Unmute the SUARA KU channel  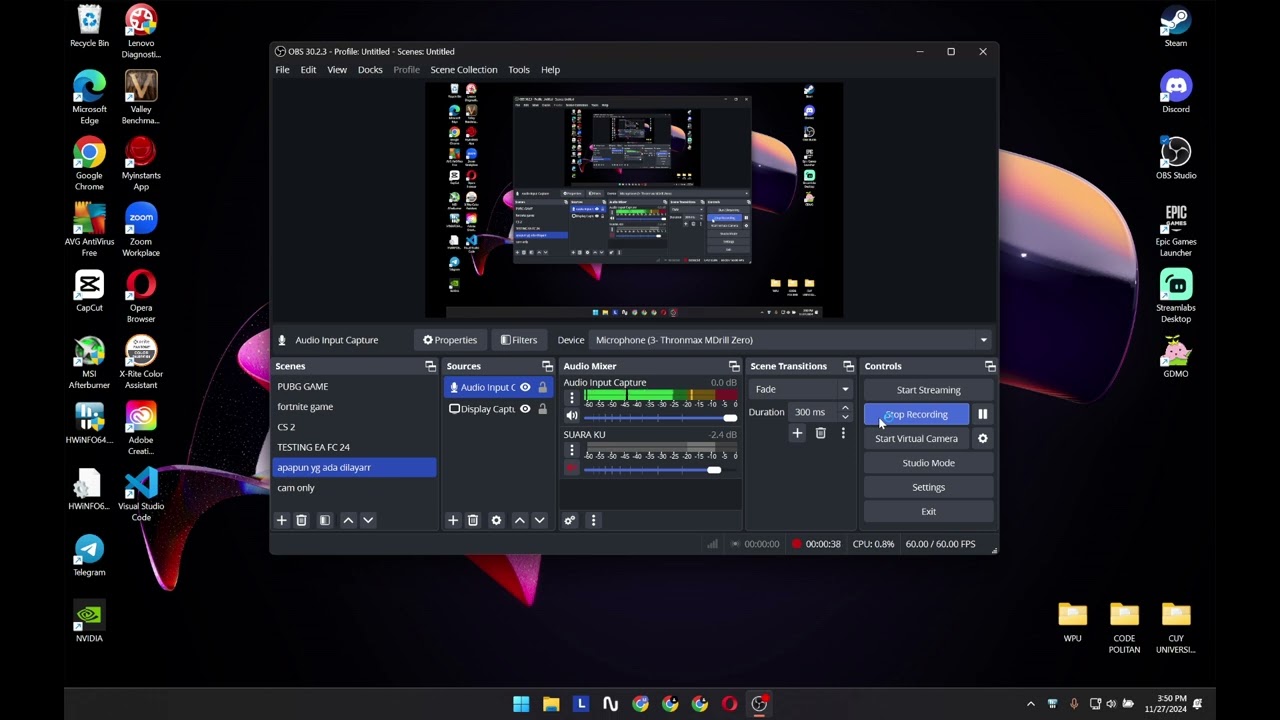tap(572, 468)
